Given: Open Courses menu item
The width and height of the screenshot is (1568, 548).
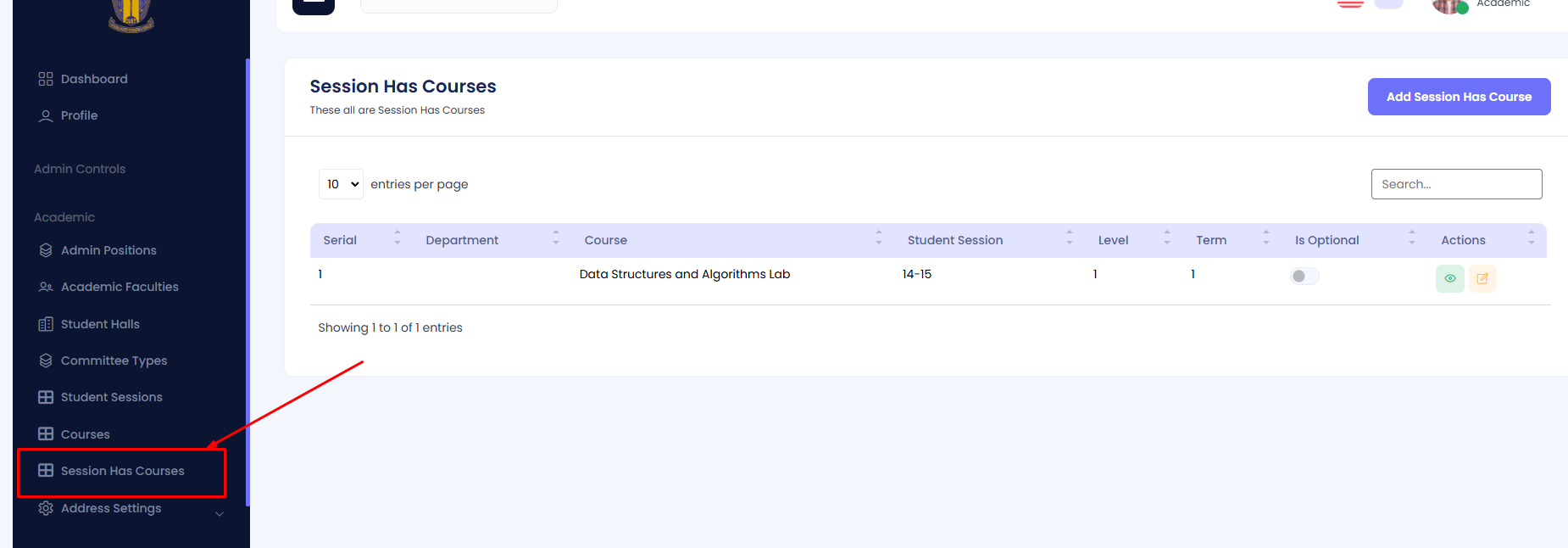Looking at the screenshot, I should point(85,434).
